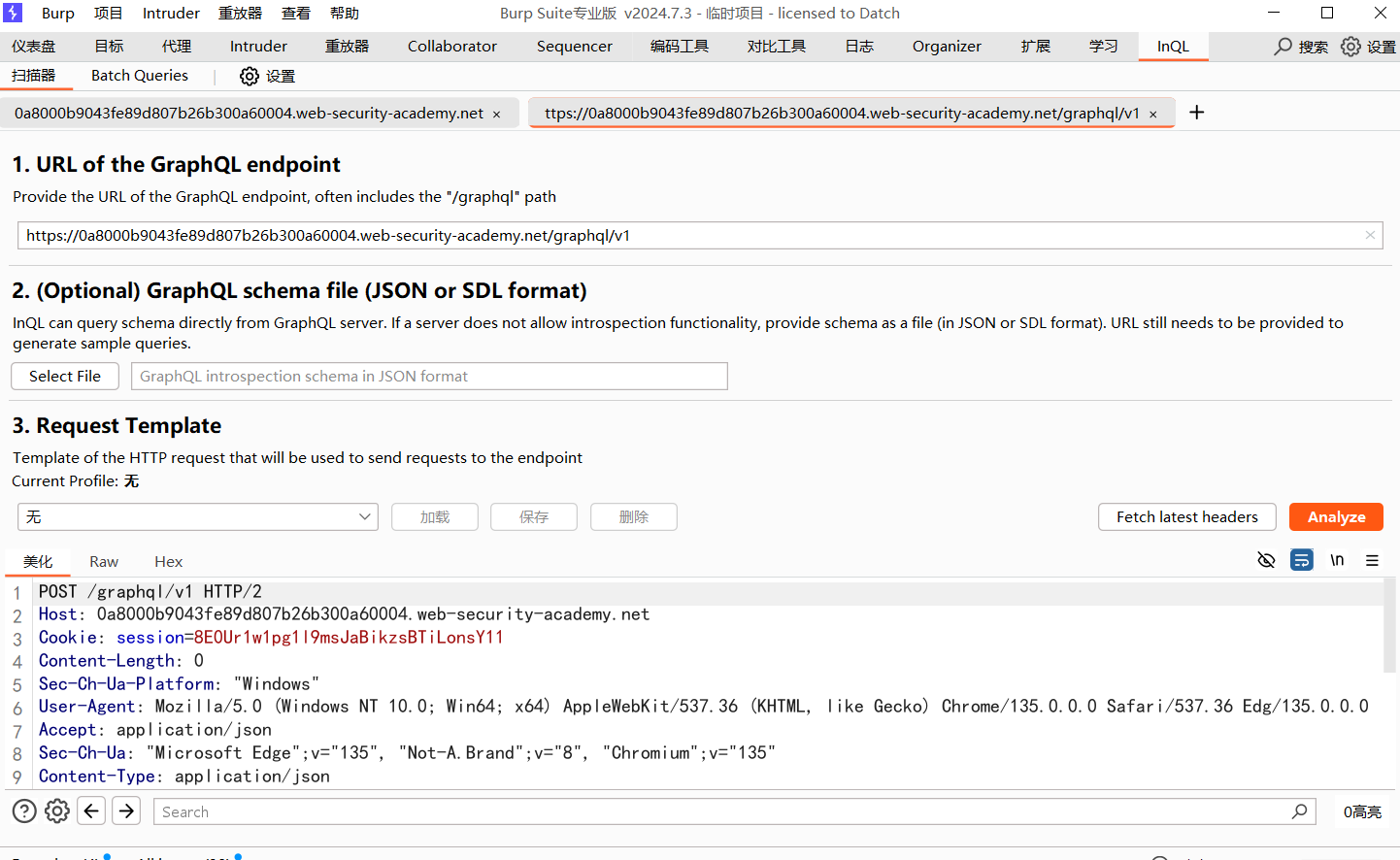Add a new InQL tab with plus
The image size is (1400, 860).
1197,113
